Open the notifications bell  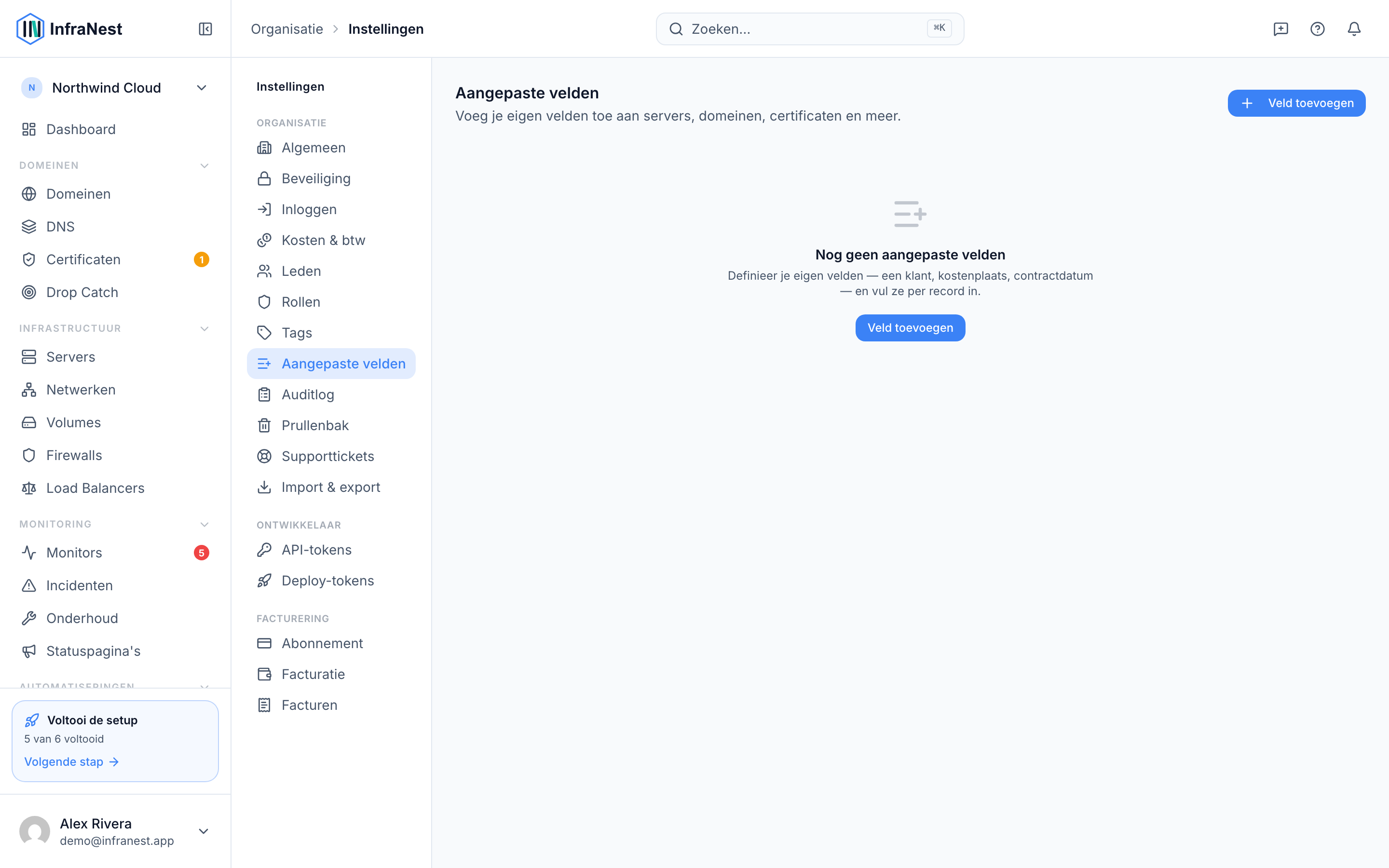coord(1354,29)
